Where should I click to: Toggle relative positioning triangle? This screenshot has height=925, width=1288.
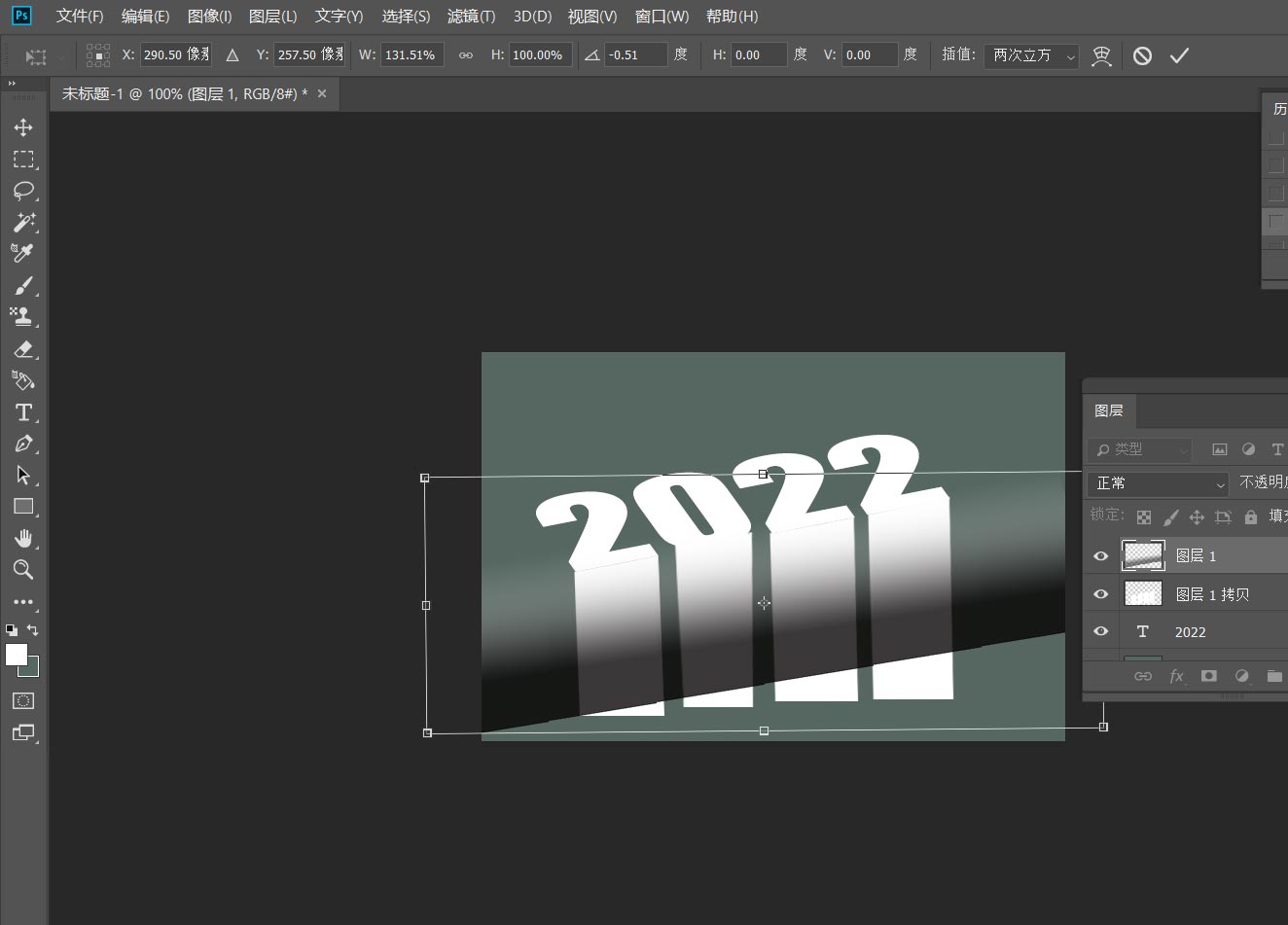tap(233, 55)
